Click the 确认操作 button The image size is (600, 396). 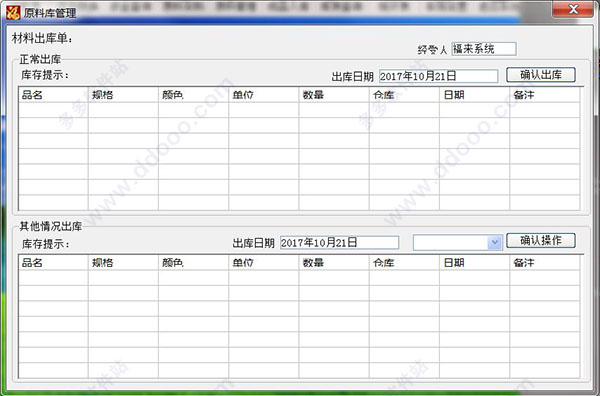click(x=541, y=241)
